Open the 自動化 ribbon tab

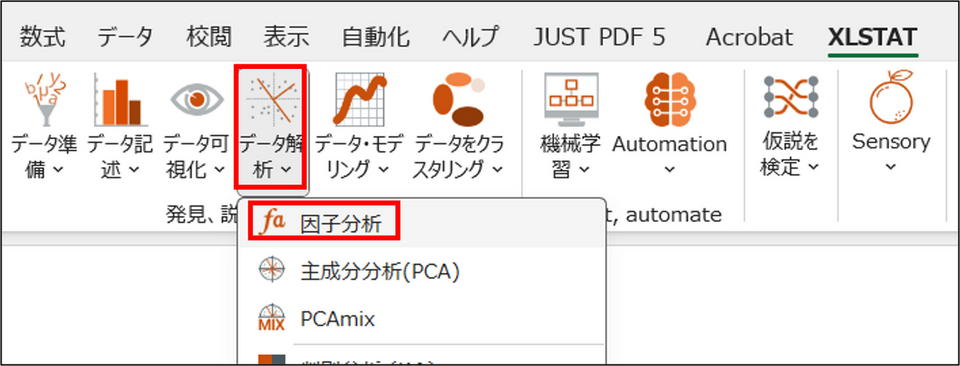[x=375, y=37]
